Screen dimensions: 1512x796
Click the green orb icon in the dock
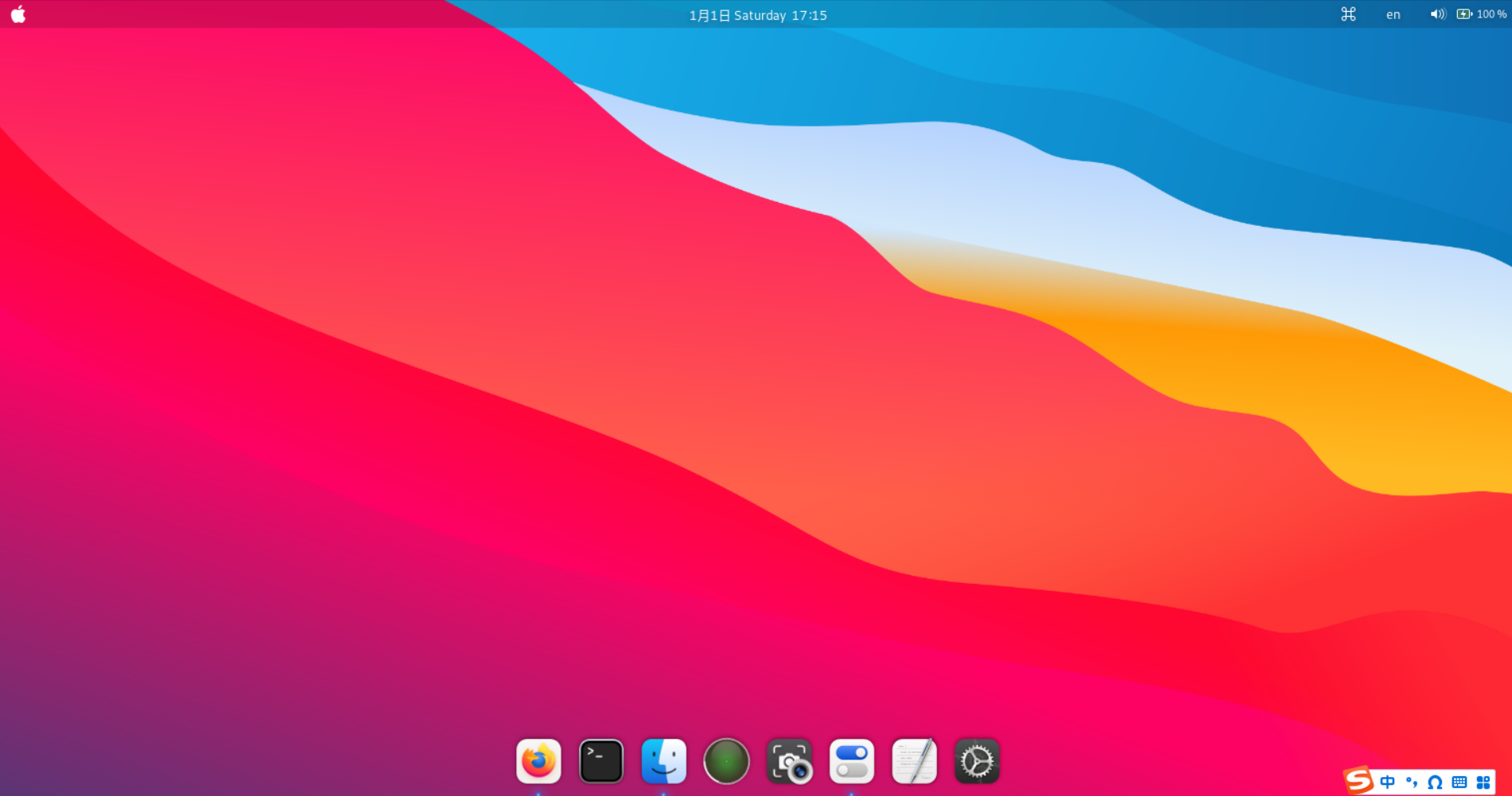point(726,760)
